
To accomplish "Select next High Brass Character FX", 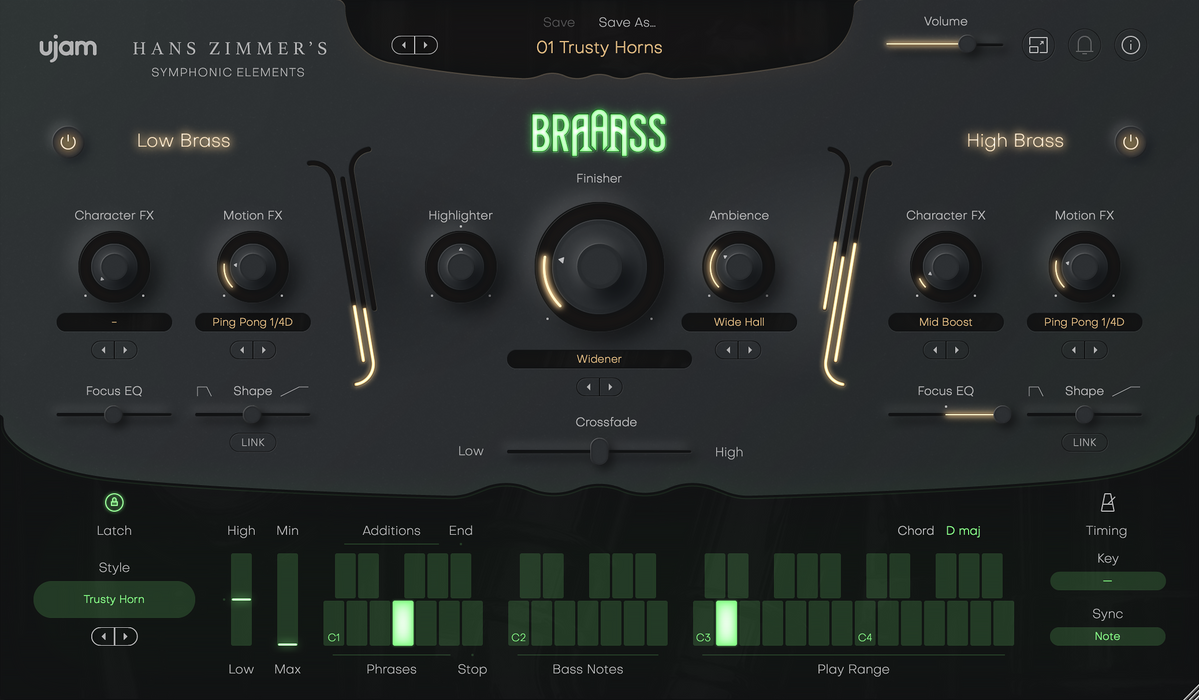I will pyautogui.click(x=957, y=350).
